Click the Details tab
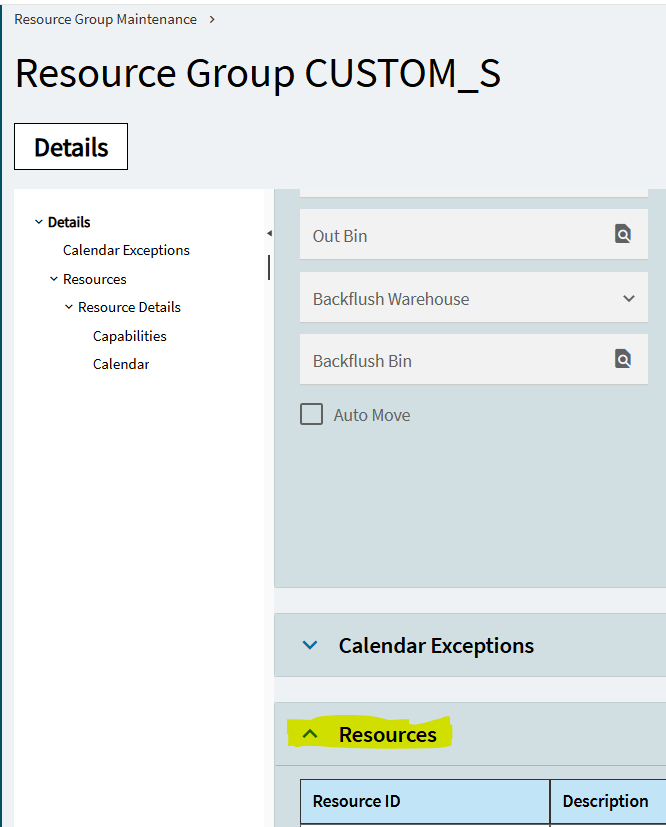The height and width of the screenshot is (827, 666). pos(71,147)
